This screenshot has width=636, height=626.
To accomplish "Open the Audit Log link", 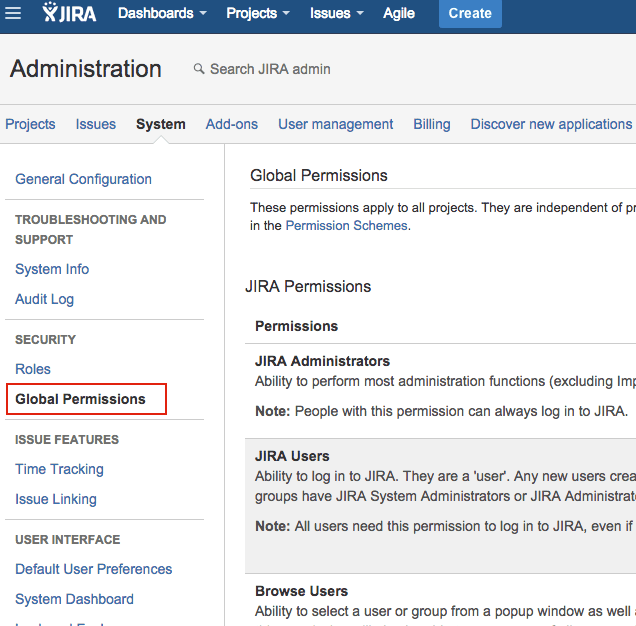I will click(45, 299).
